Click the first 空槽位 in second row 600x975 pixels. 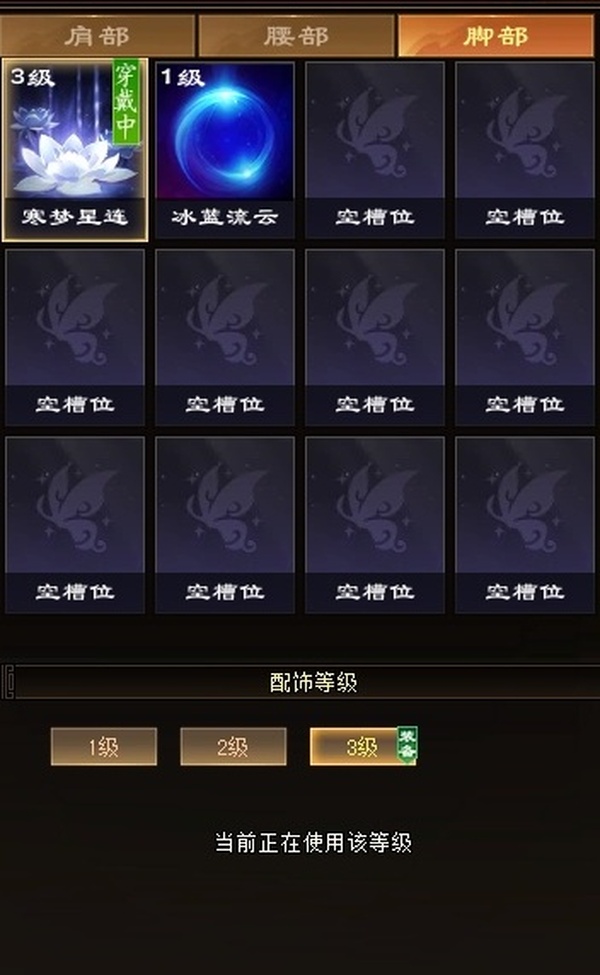coord(75,337)
